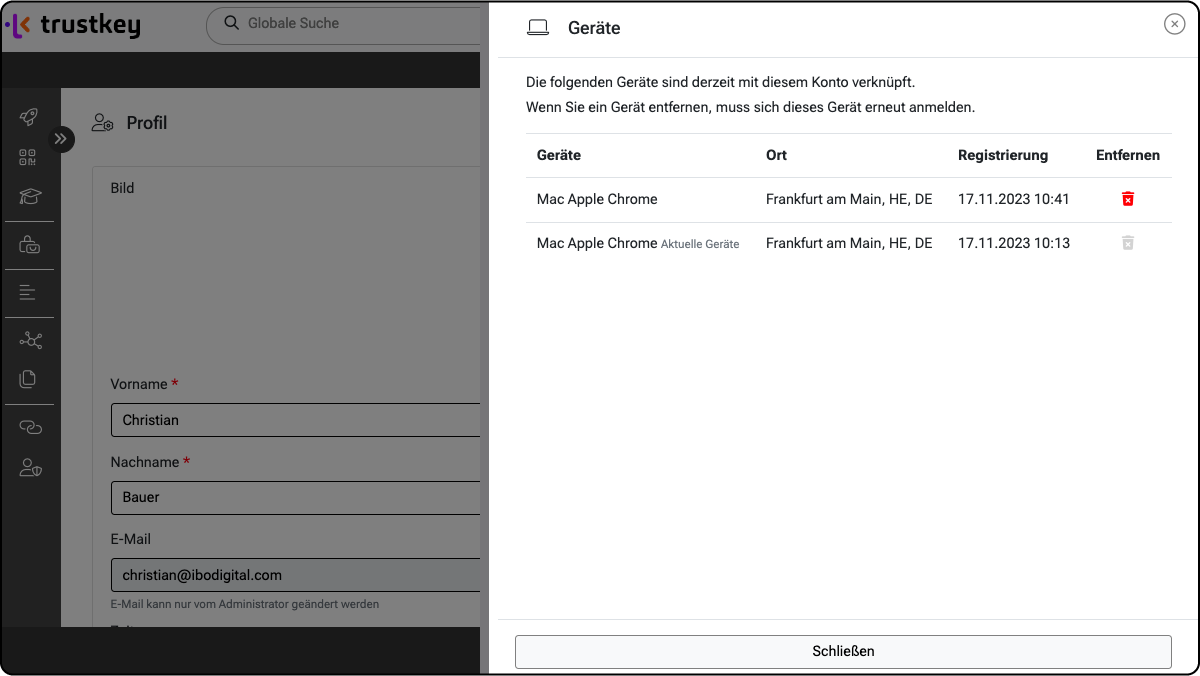Click the user shield icon in the sidebar
The width and height of the screenshot is (1200, 676).
pos(30,467)
